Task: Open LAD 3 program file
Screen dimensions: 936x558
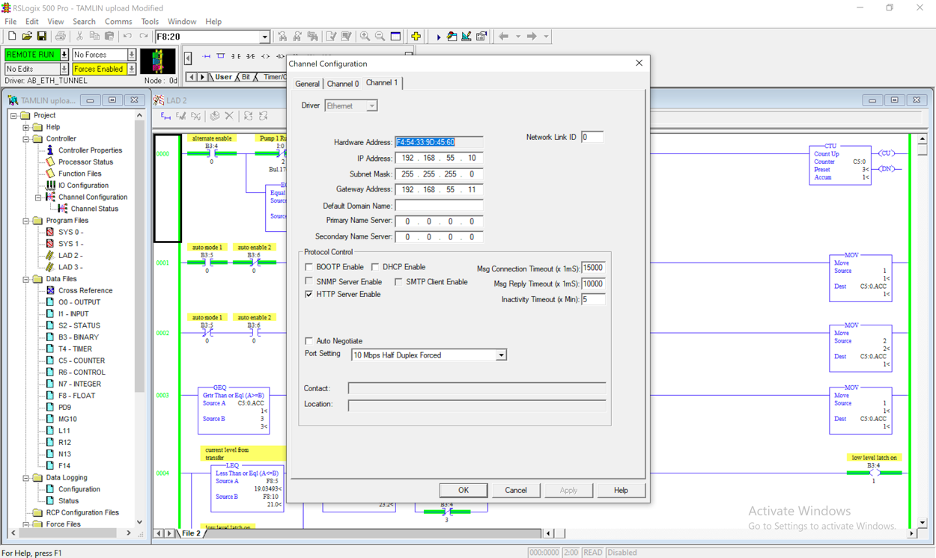Action: 70,267
